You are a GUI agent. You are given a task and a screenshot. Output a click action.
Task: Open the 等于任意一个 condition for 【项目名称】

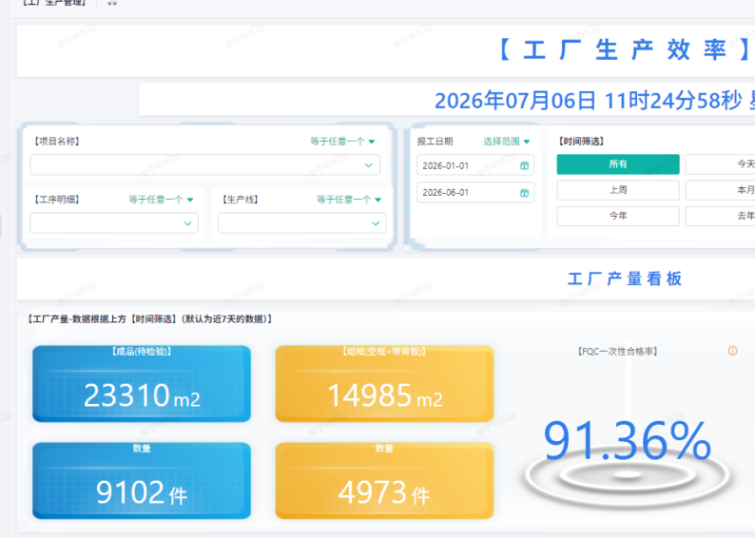click(x=342, y=141)
